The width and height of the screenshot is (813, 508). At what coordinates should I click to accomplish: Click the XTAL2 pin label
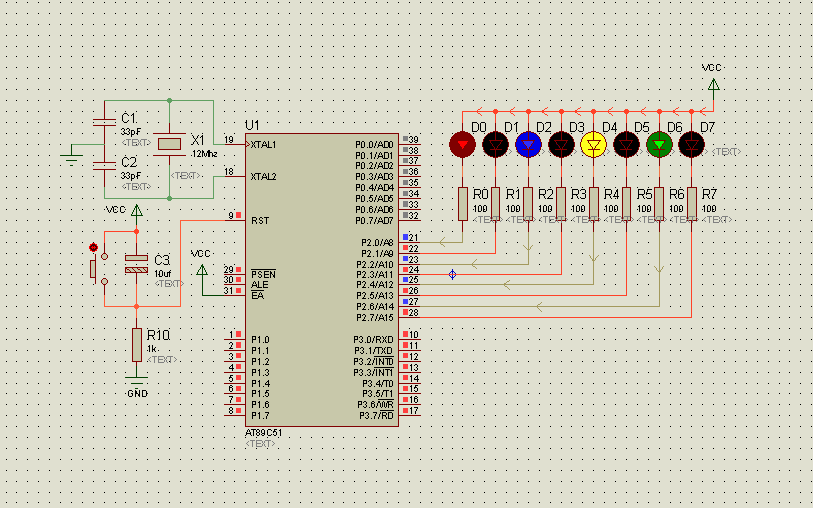coord(263,177)
